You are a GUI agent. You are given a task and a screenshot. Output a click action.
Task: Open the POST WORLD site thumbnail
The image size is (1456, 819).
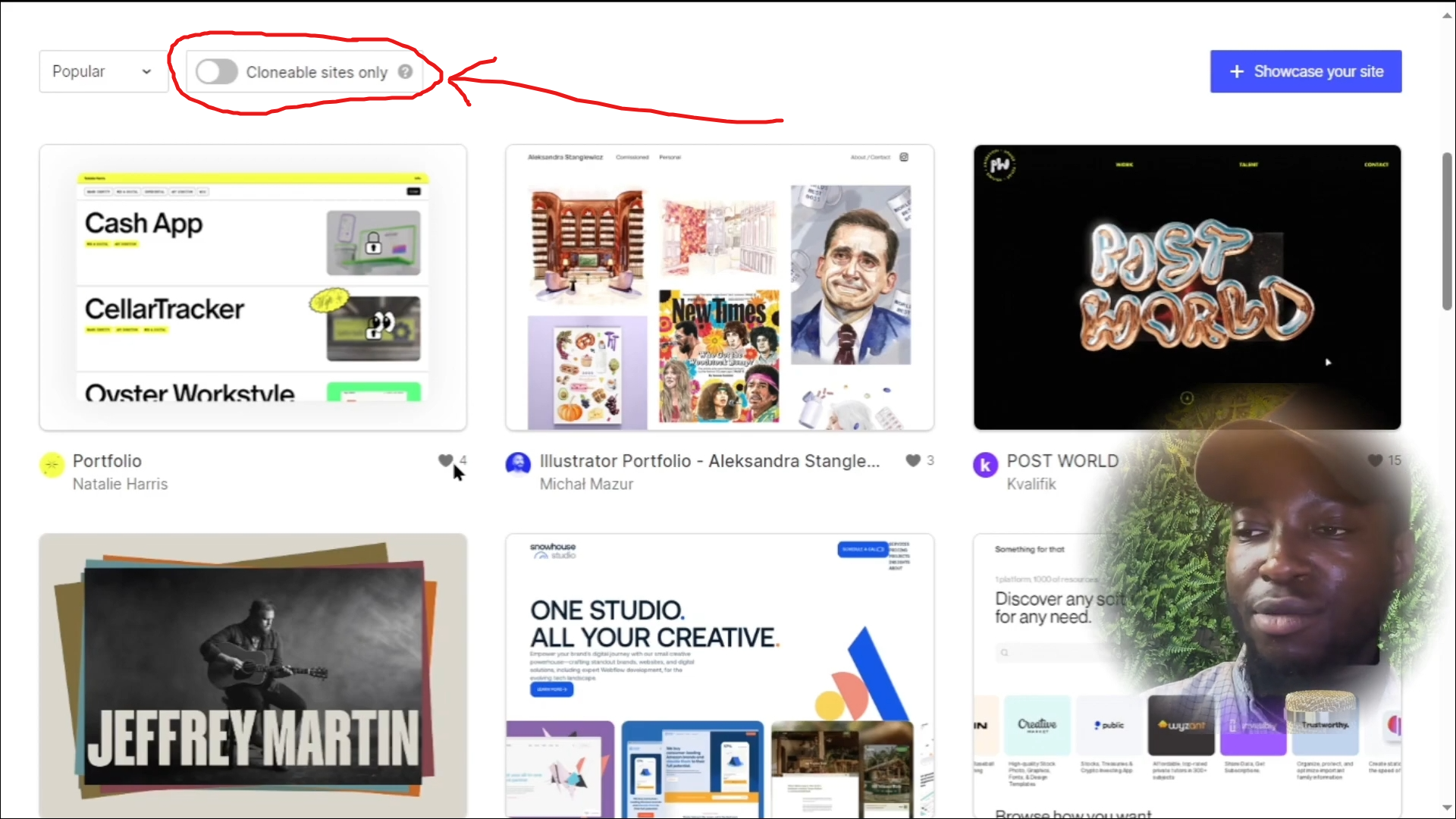pos(1187,287)
